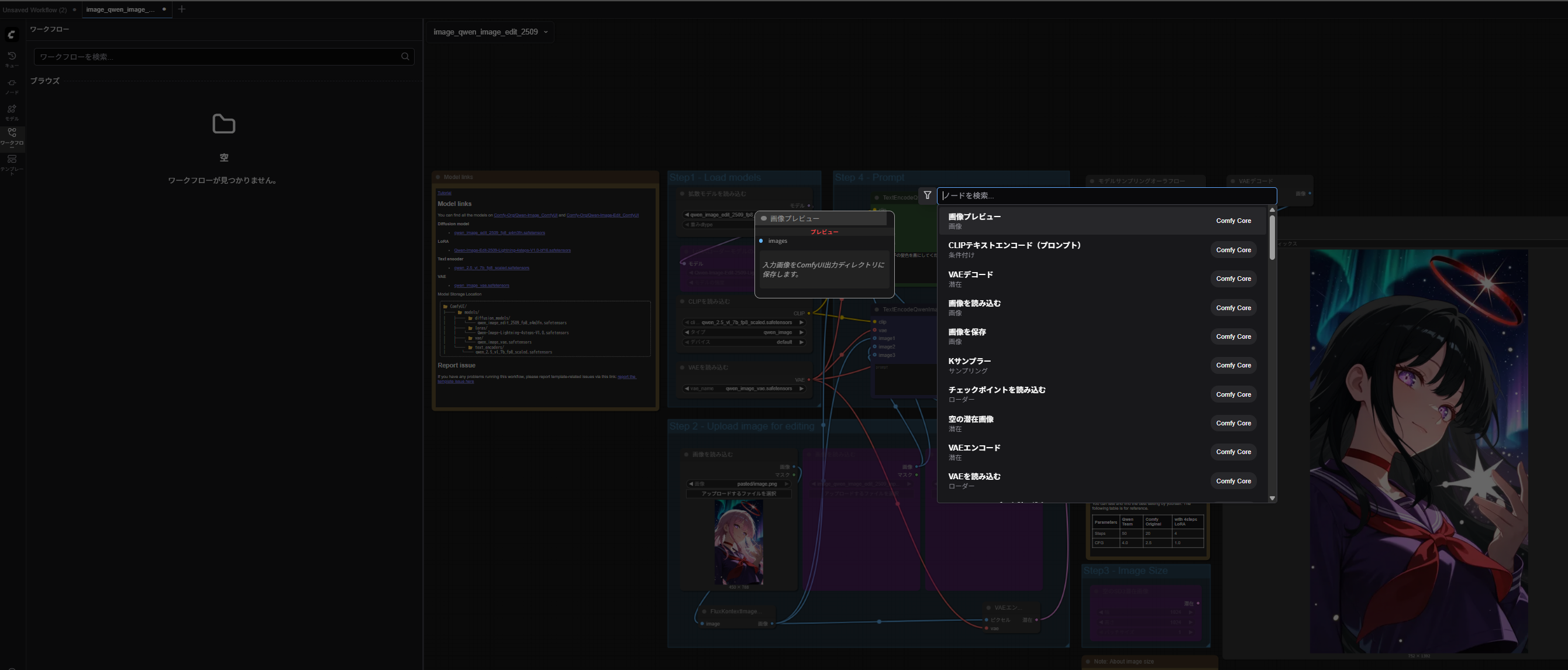Switch to the Unsaved Workflow (2) tab
This screenshot has height=670, width=1568.
tap(35, 10)
